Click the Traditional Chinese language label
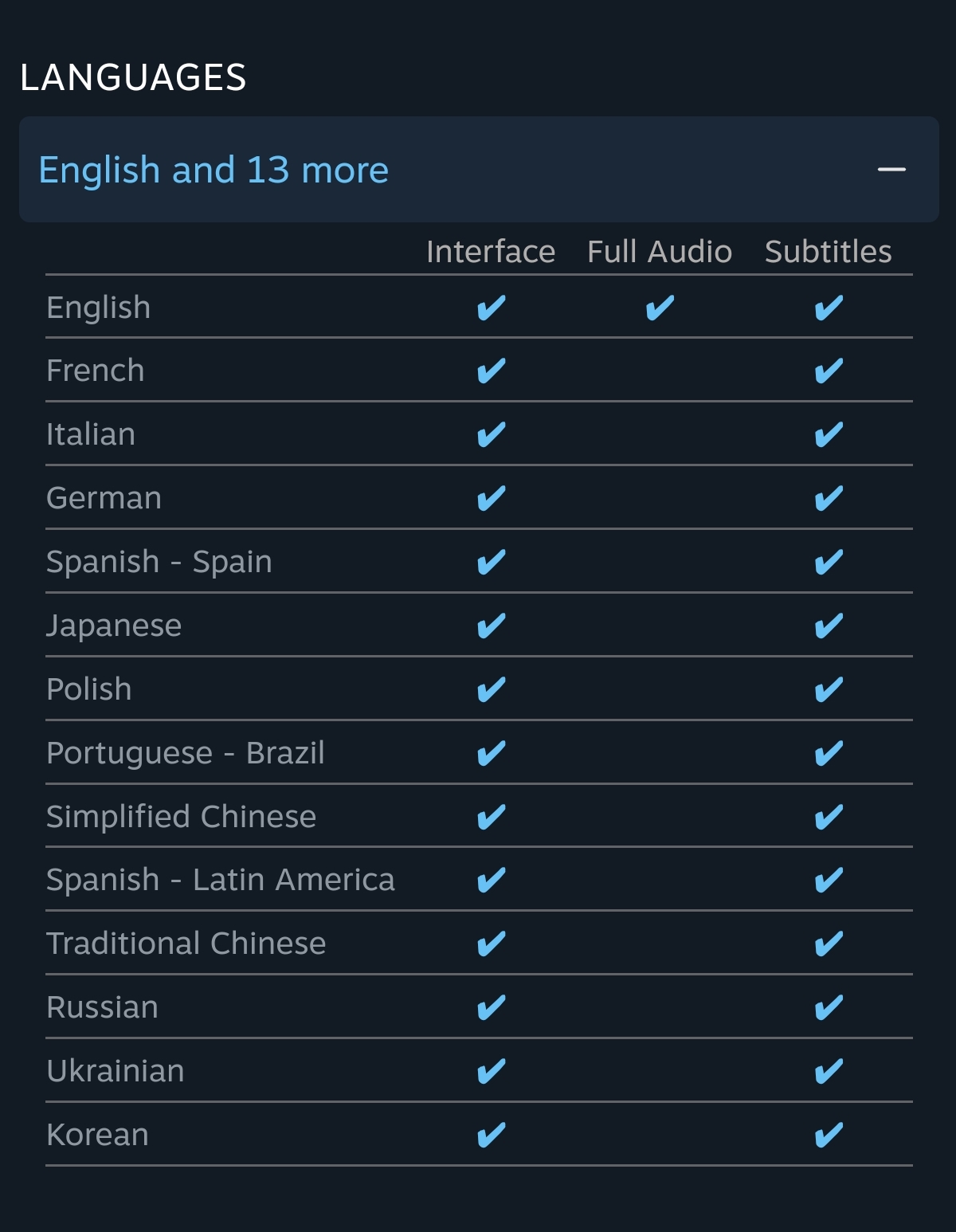 (x=186, y=944)
